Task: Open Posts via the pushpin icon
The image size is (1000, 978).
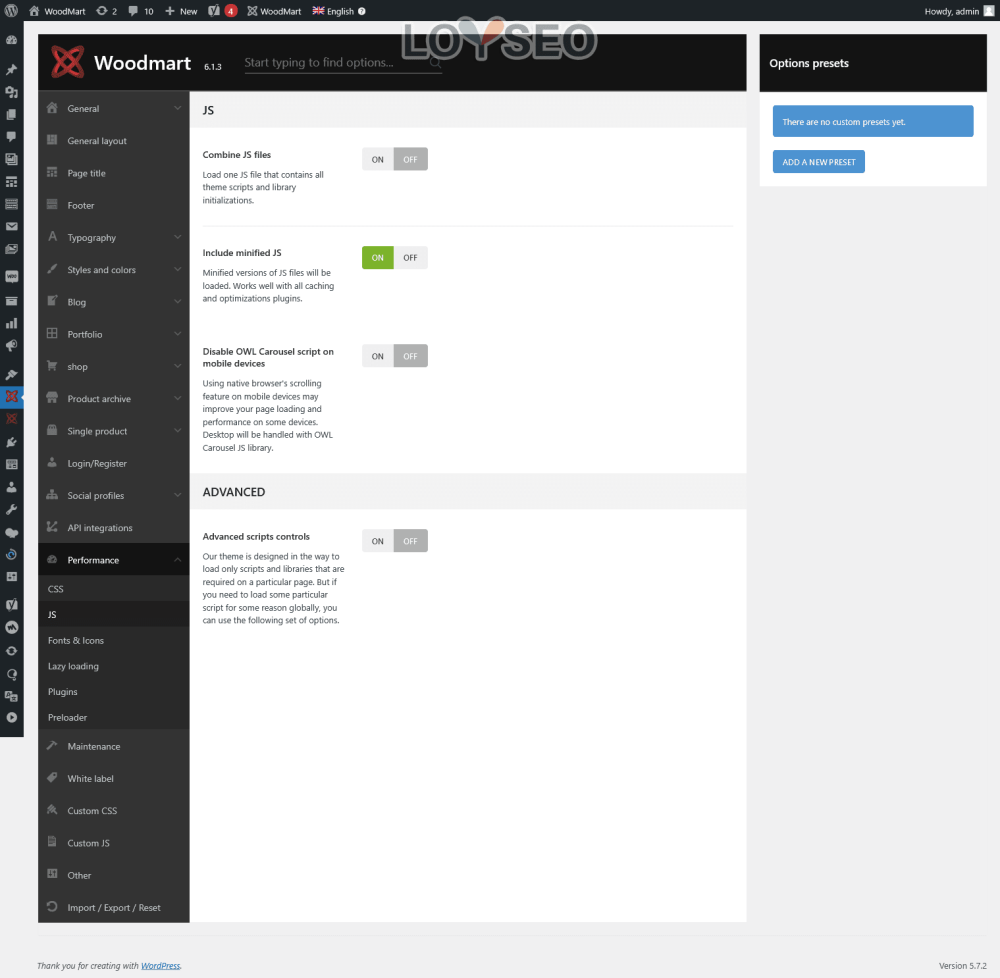Action: [x=11, y=69]
